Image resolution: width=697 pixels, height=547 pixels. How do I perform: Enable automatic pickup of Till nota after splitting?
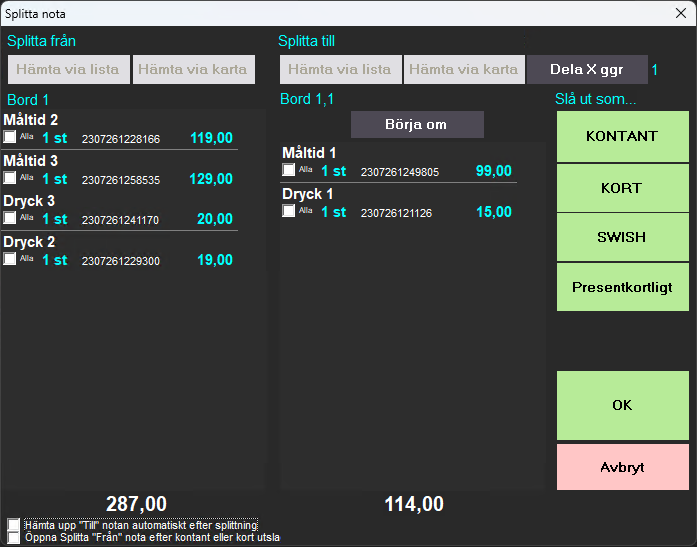coord(13,525)
